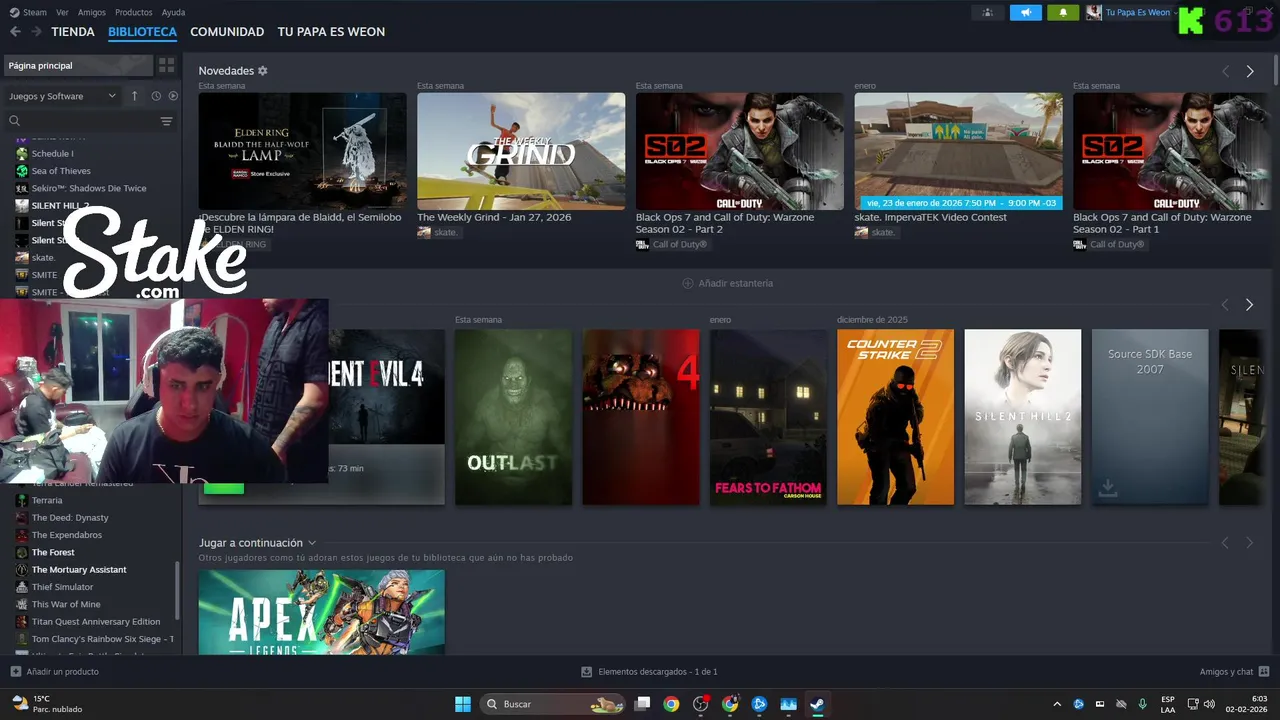Open the blue announcements megaphone button
Viewport: 1280px width, 720px height.
tap(1025, 13)
